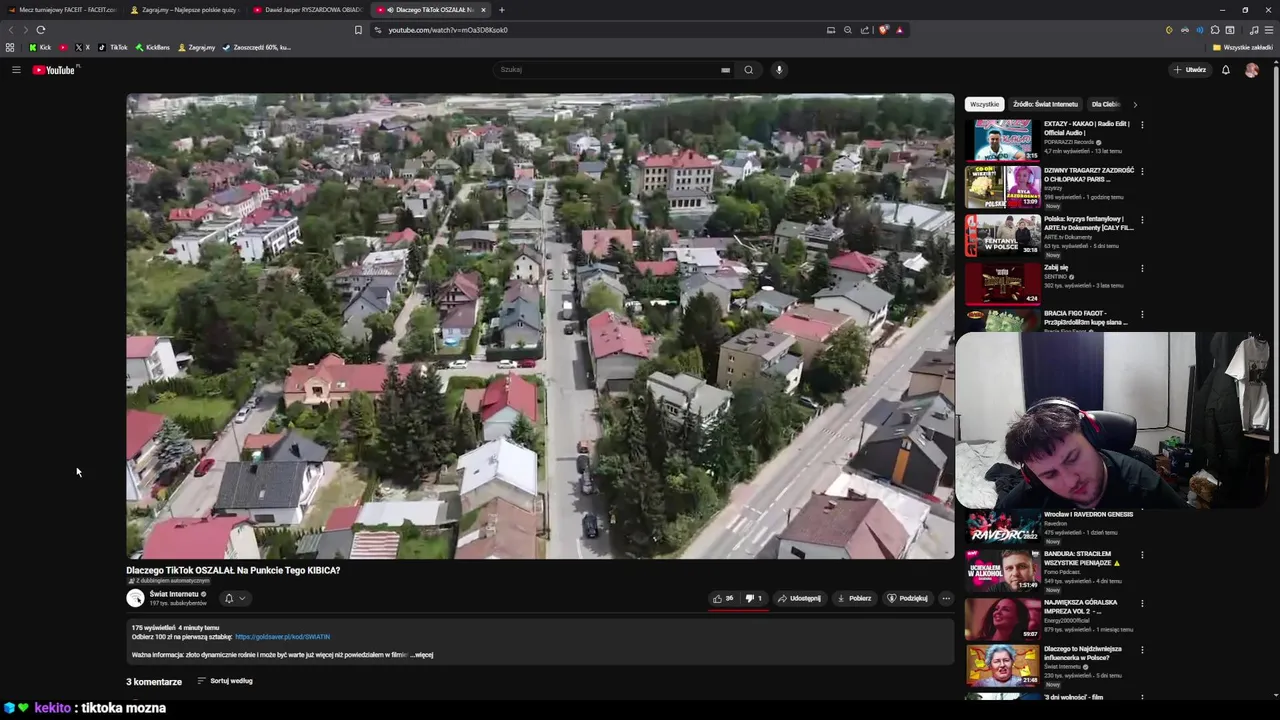Viewport: 1280px width, 720px height.
Task: Expand description with ...więcej
Action: click(x=422, y=655)
